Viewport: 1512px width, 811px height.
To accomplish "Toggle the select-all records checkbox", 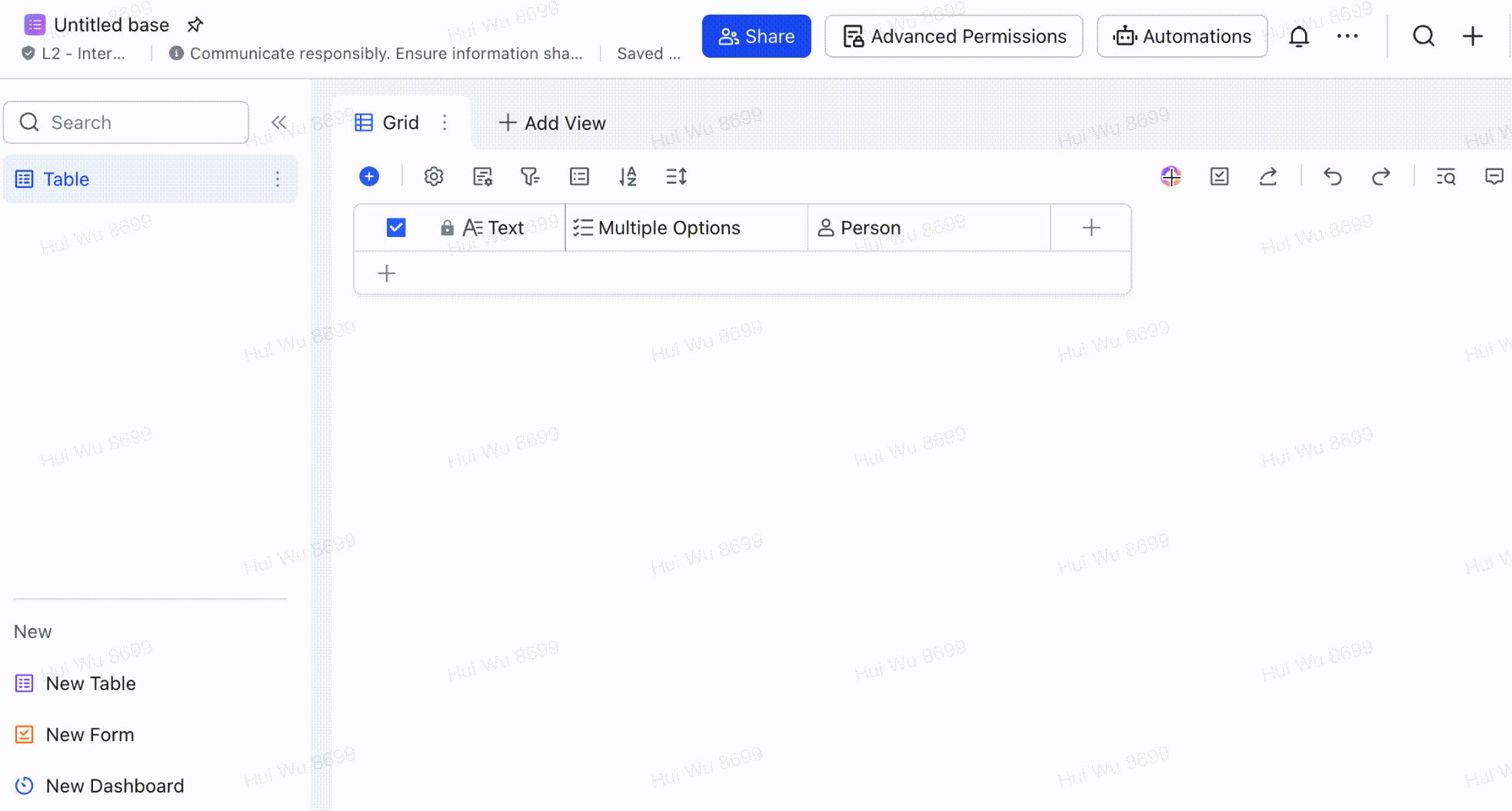I will tap(395, 227).
